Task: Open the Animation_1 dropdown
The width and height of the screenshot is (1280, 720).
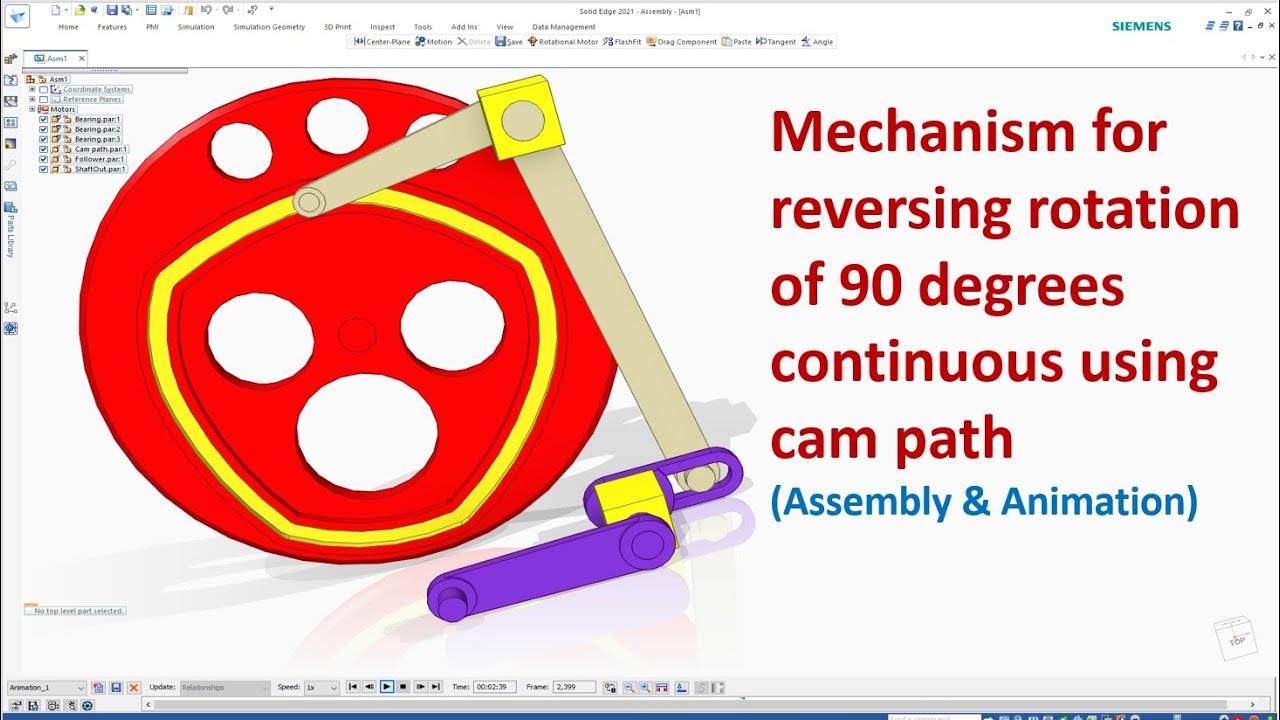Action: [x=47, y=688]
